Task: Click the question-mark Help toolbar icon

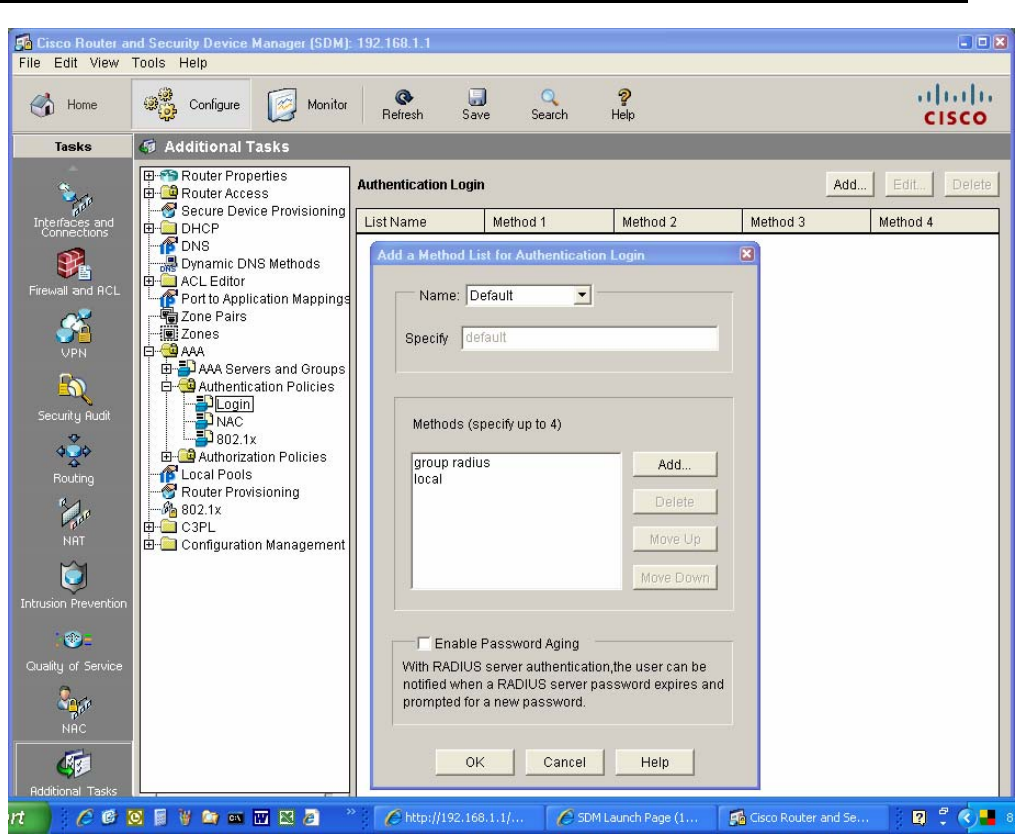Action: coord(623,105)
